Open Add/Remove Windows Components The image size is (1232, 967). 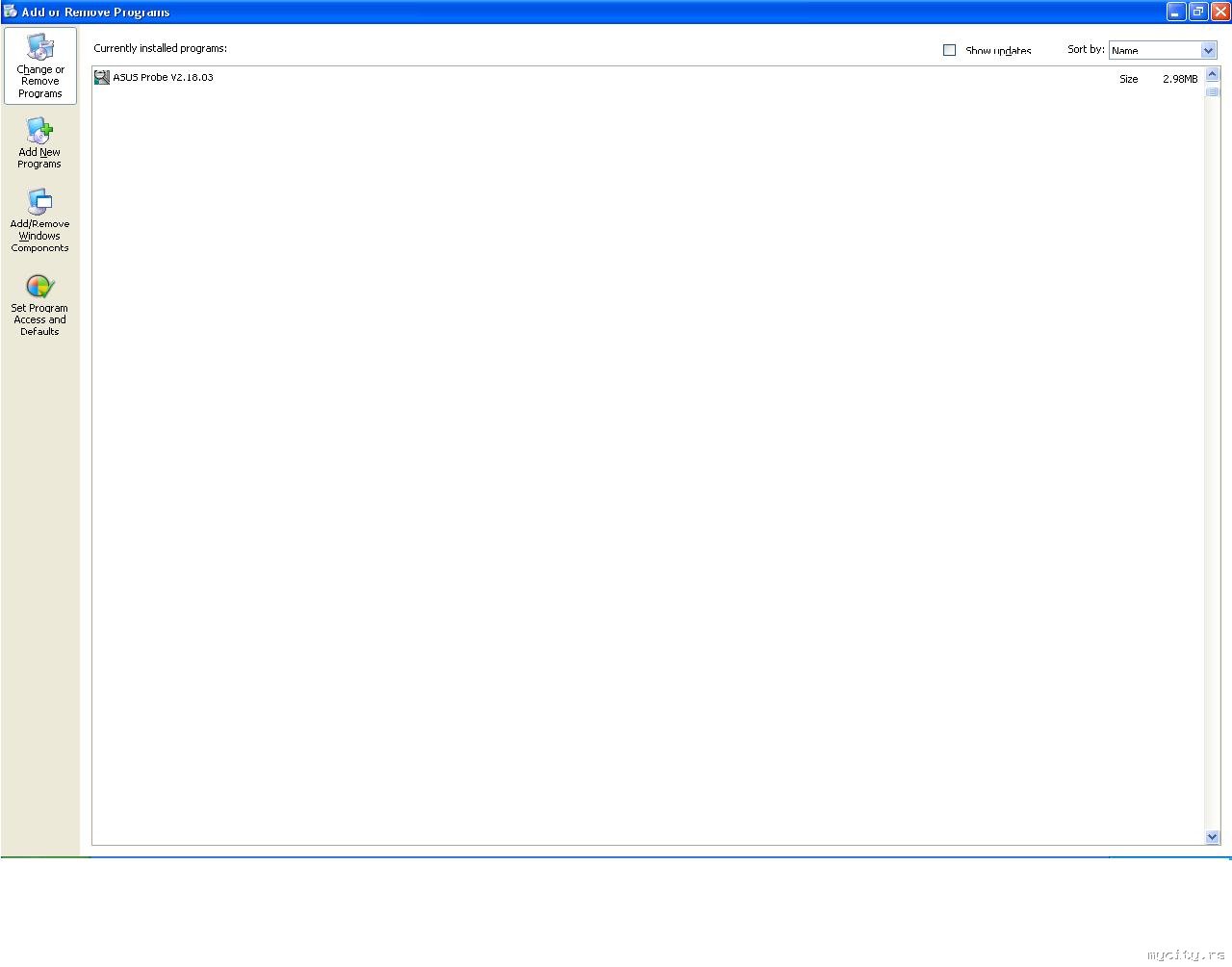click(39, 220)
